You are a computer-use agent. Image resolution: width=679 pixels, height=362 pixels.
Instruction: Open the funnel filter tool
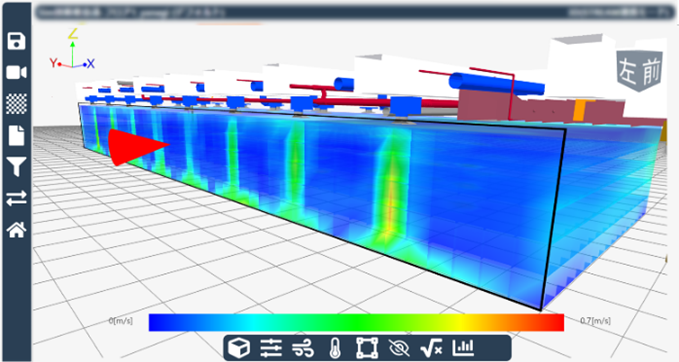16,167
